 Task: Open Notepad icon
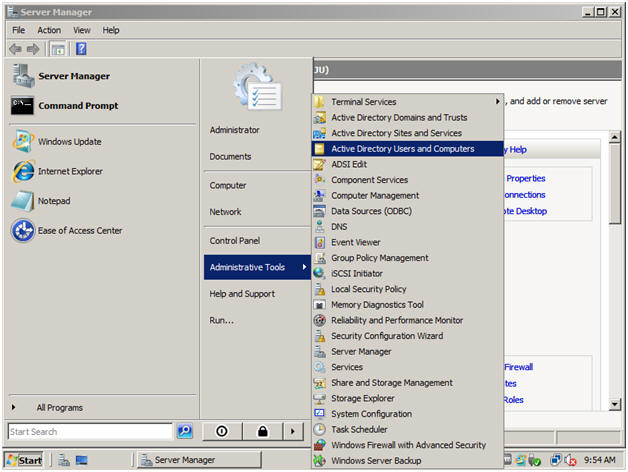tap(22, 201)
